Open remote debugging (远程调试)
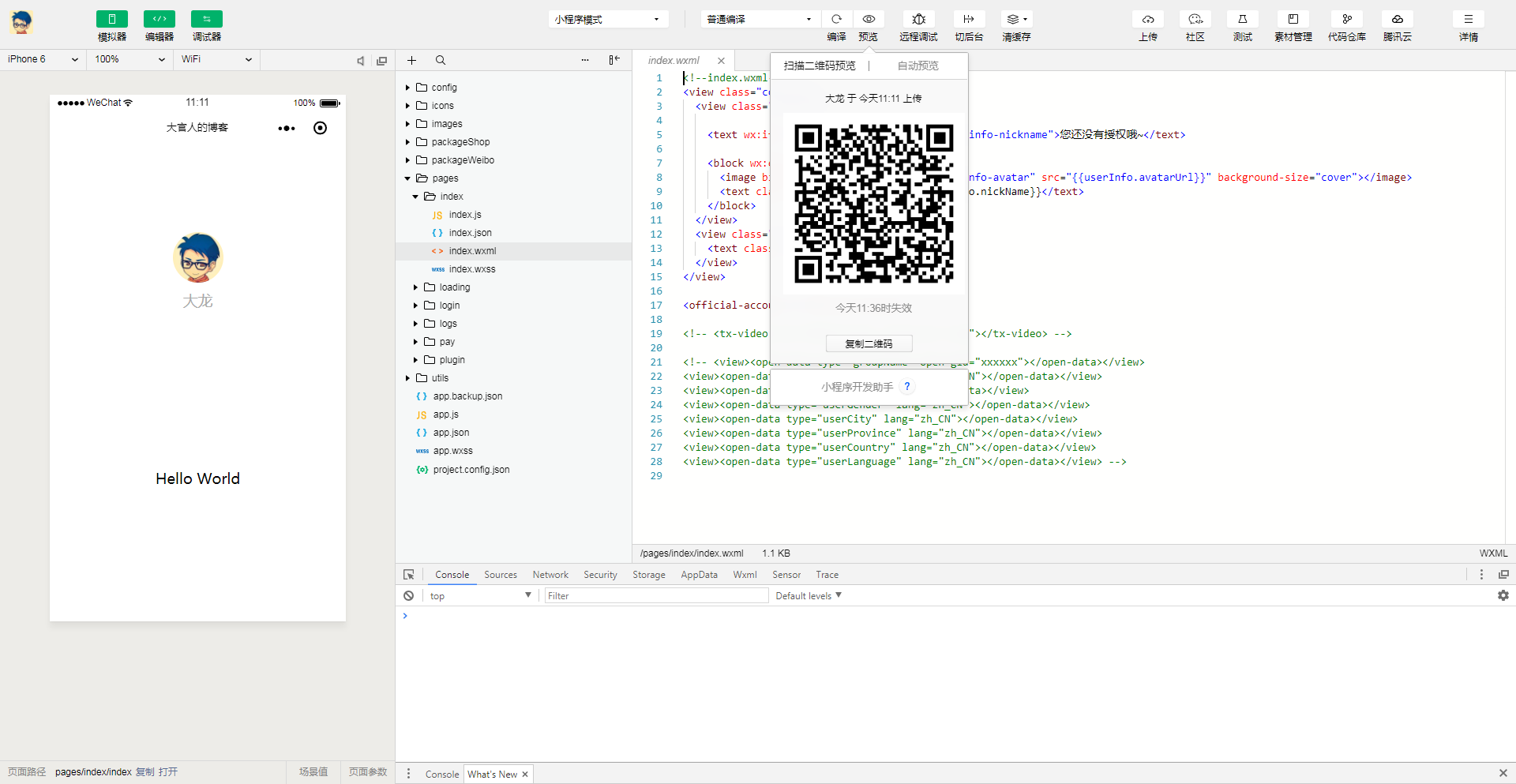The width and height of the screenshot is (1516, 784). 918,19
